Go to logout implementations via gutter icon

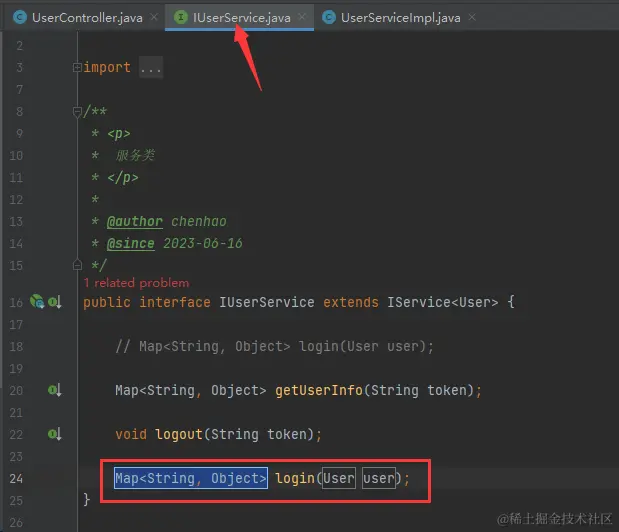tap(54, 434)
